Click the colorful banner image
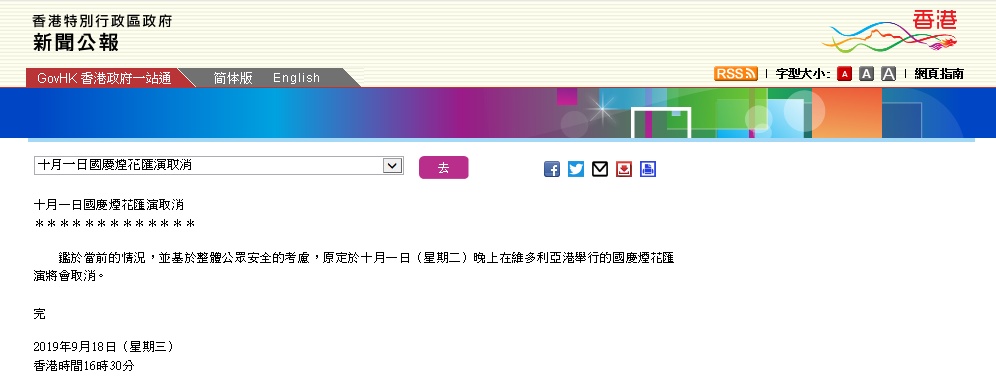 click(x=498, y=113)
